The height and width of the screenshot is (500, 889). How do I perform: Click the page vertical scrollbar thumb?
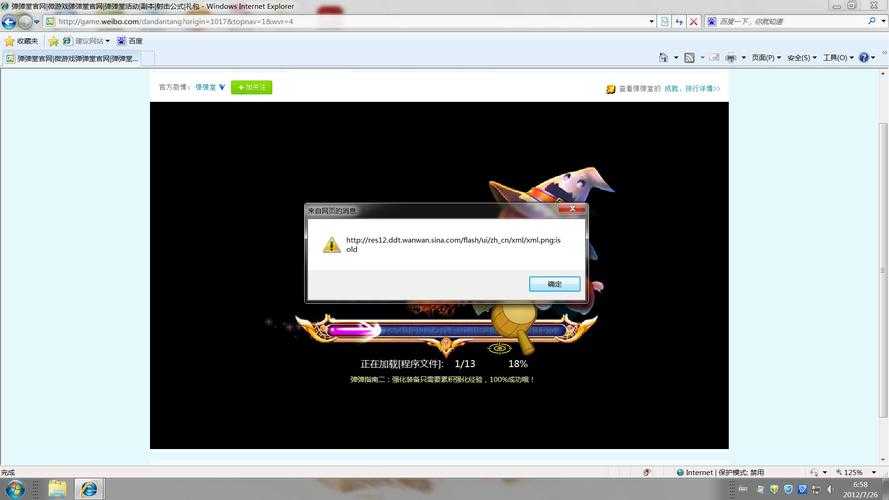[883, 270]
